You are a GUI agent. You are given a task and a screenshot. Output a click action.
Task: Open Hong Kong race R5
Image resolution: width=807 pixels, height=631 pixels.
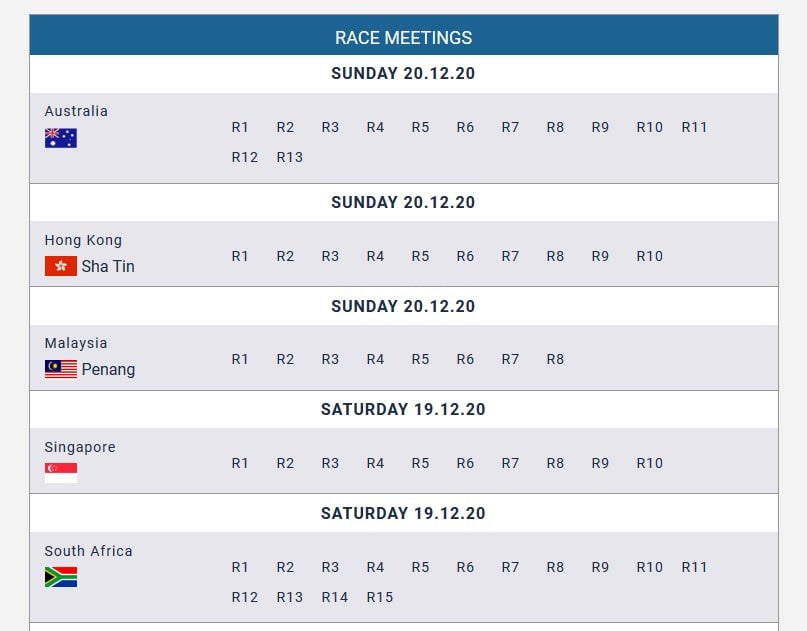pos(420,256)
